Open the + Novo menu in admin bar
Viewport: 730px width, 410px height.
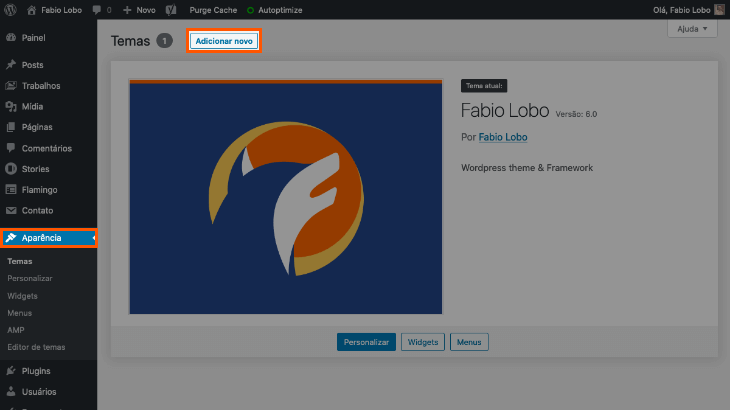click(139, 9)
